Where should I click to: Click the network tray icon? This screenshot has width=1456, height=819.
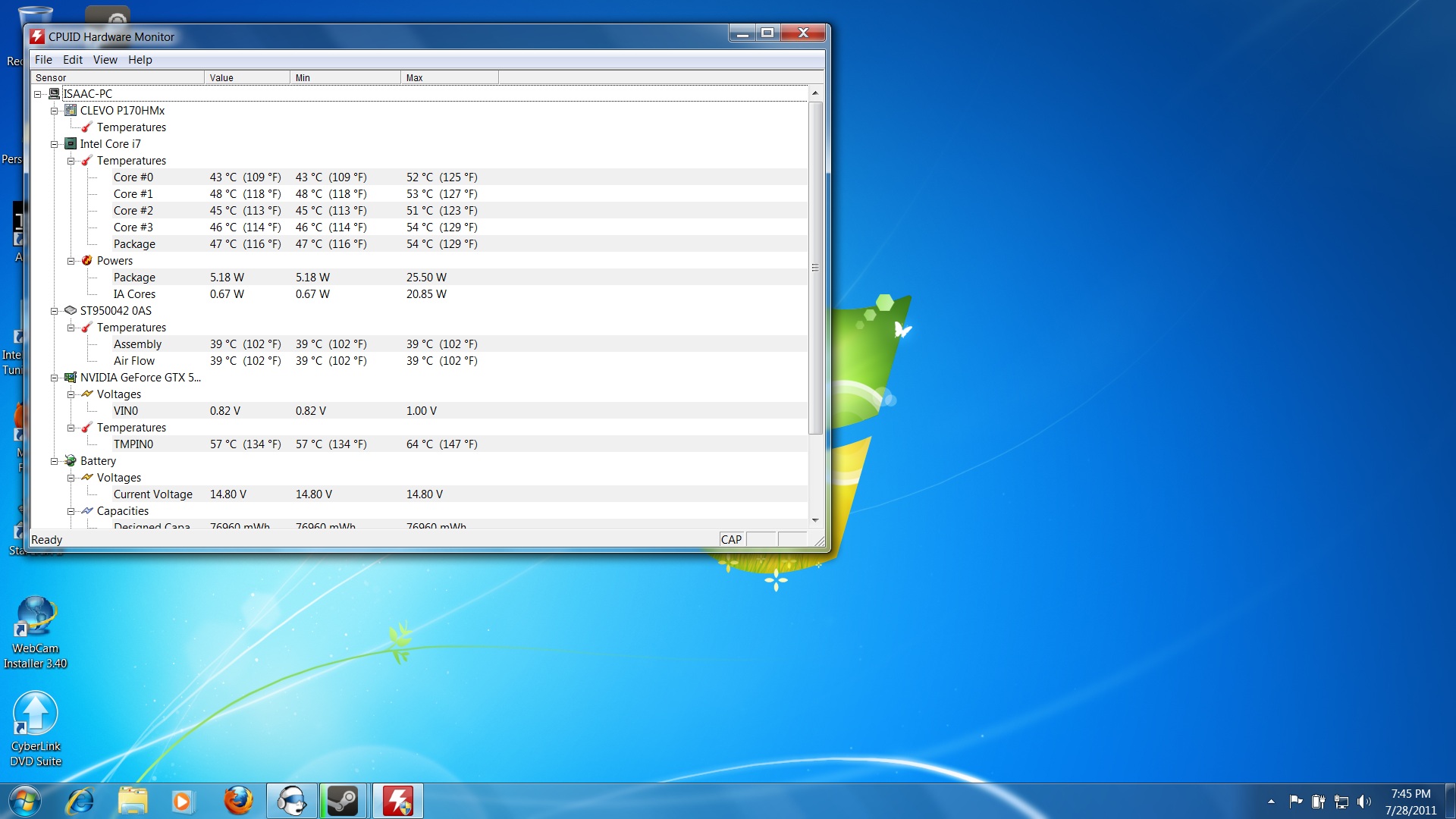point(1341,802)
